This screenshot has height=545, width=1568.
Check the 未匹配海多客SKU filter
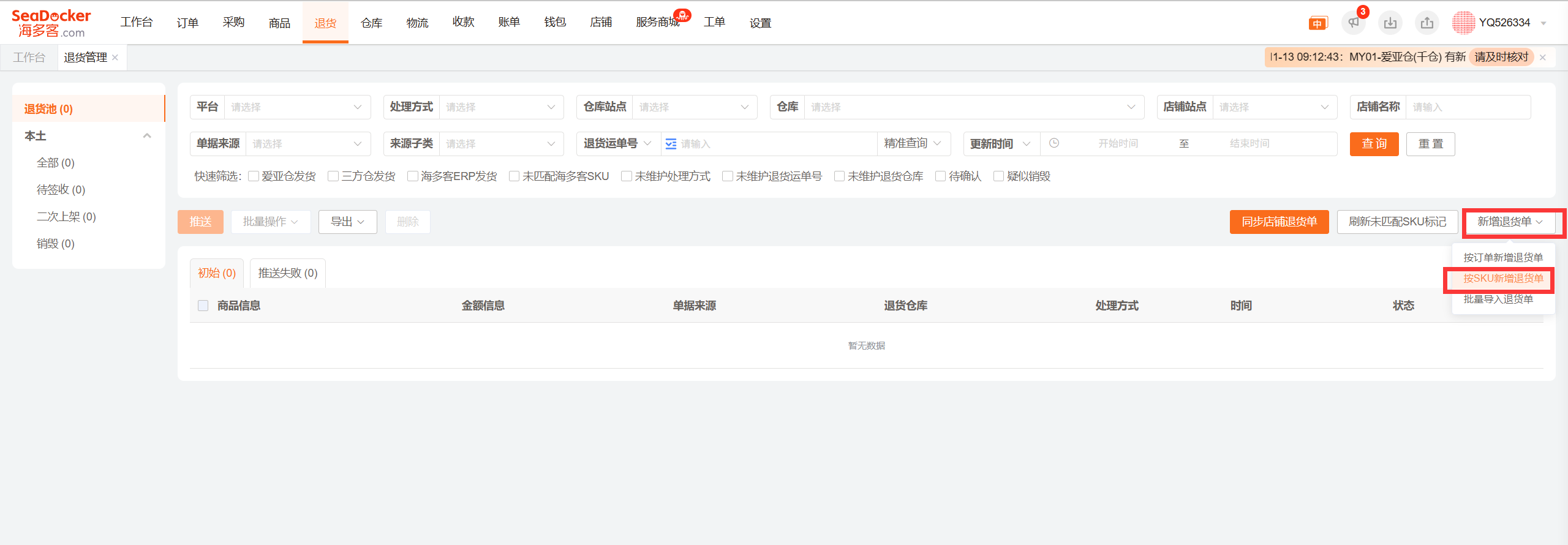tap(514, 176)
